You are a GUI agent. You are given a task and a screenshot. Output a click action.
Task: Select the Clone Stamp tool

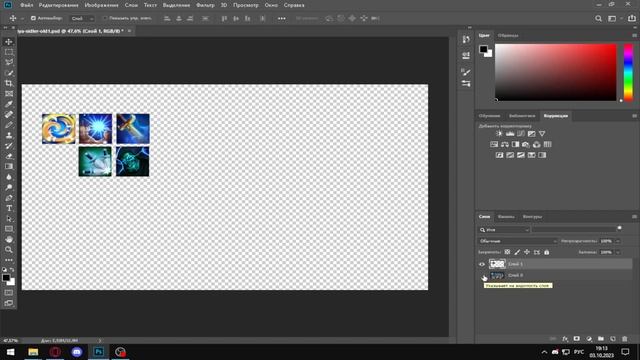click(x=9, y=136)
